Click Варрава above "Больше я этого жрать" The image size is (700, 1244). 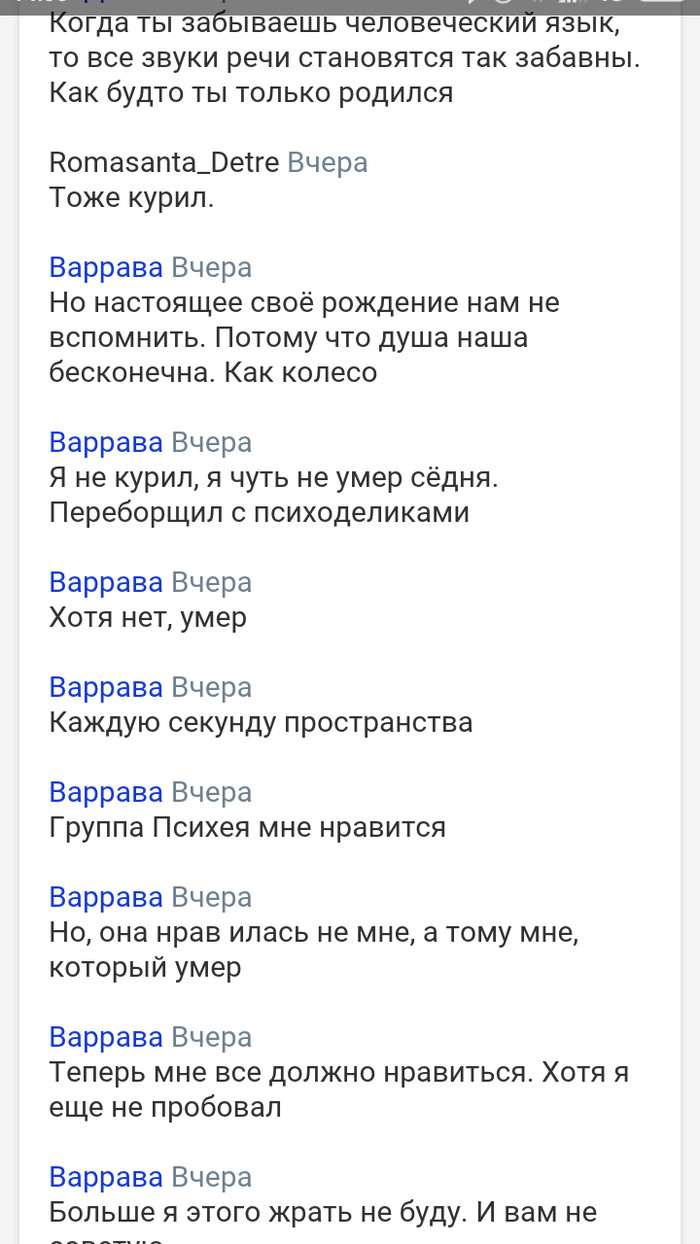(106, 1177)
